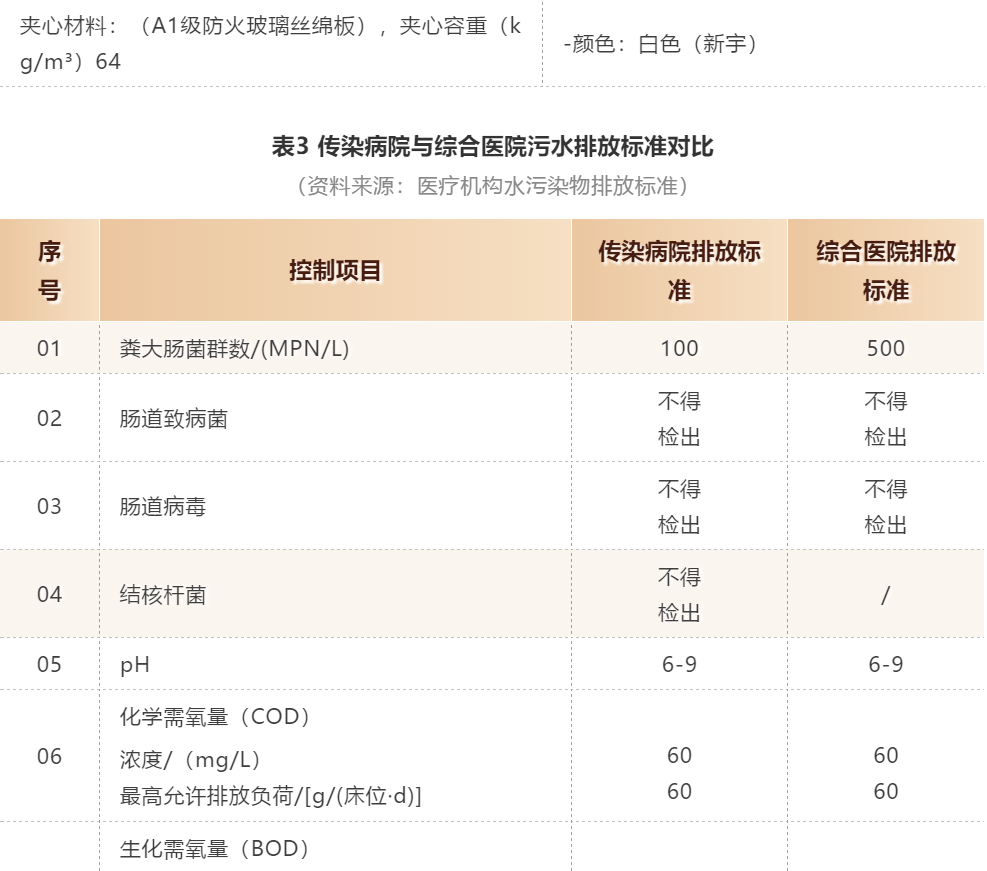987x871 pixels.
Task: Click the 颜色：白色（新宇）text
Action: tap(661, 44)
